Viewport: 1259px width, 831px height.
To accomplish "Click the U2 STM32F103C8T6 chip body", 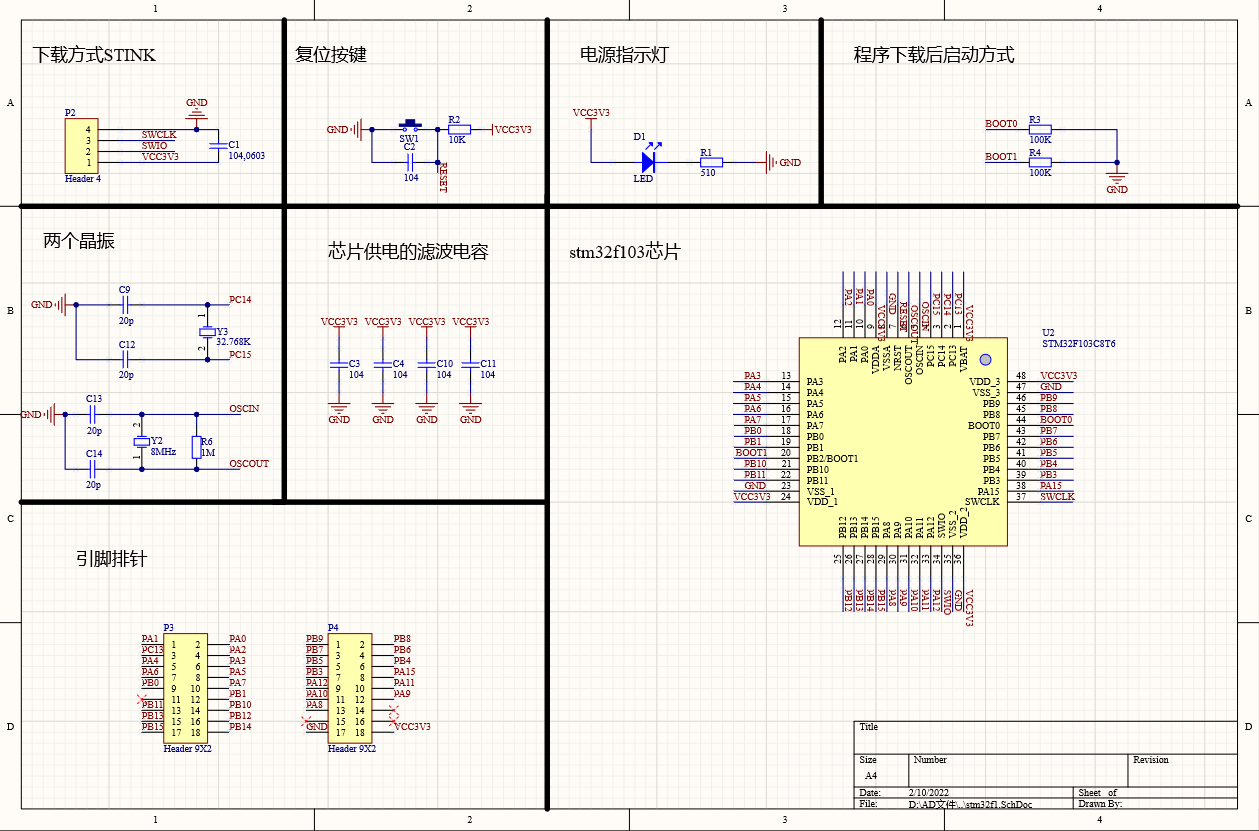I will (x=902, y=441).
